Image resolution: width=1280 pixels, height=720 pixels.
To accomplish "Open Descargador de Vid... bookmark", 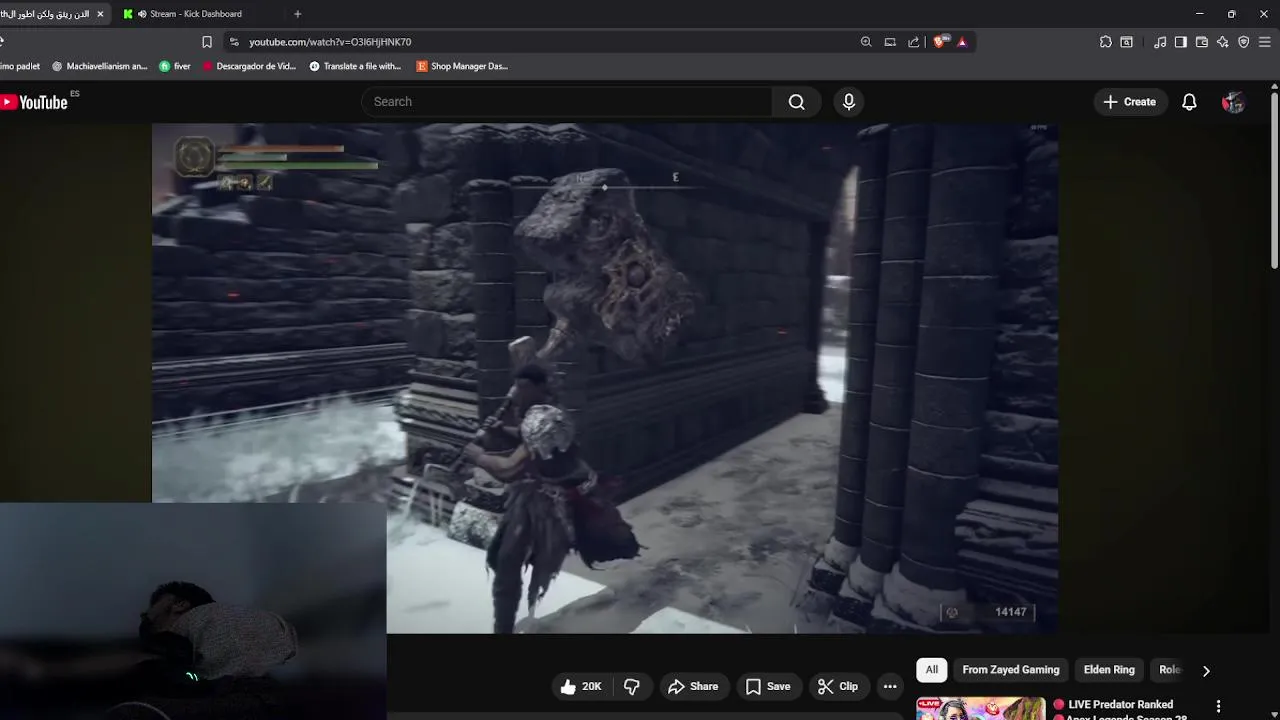I will 249,66.
